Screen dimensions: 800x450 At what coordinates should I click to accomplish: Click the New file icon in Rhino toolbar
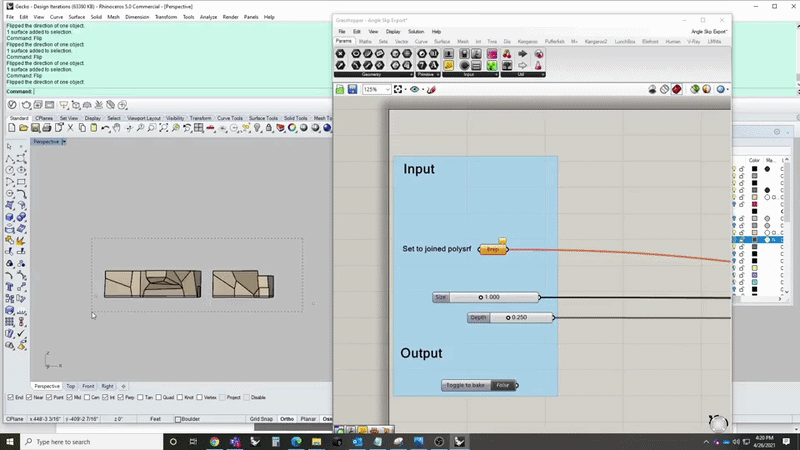click(12, 128)
